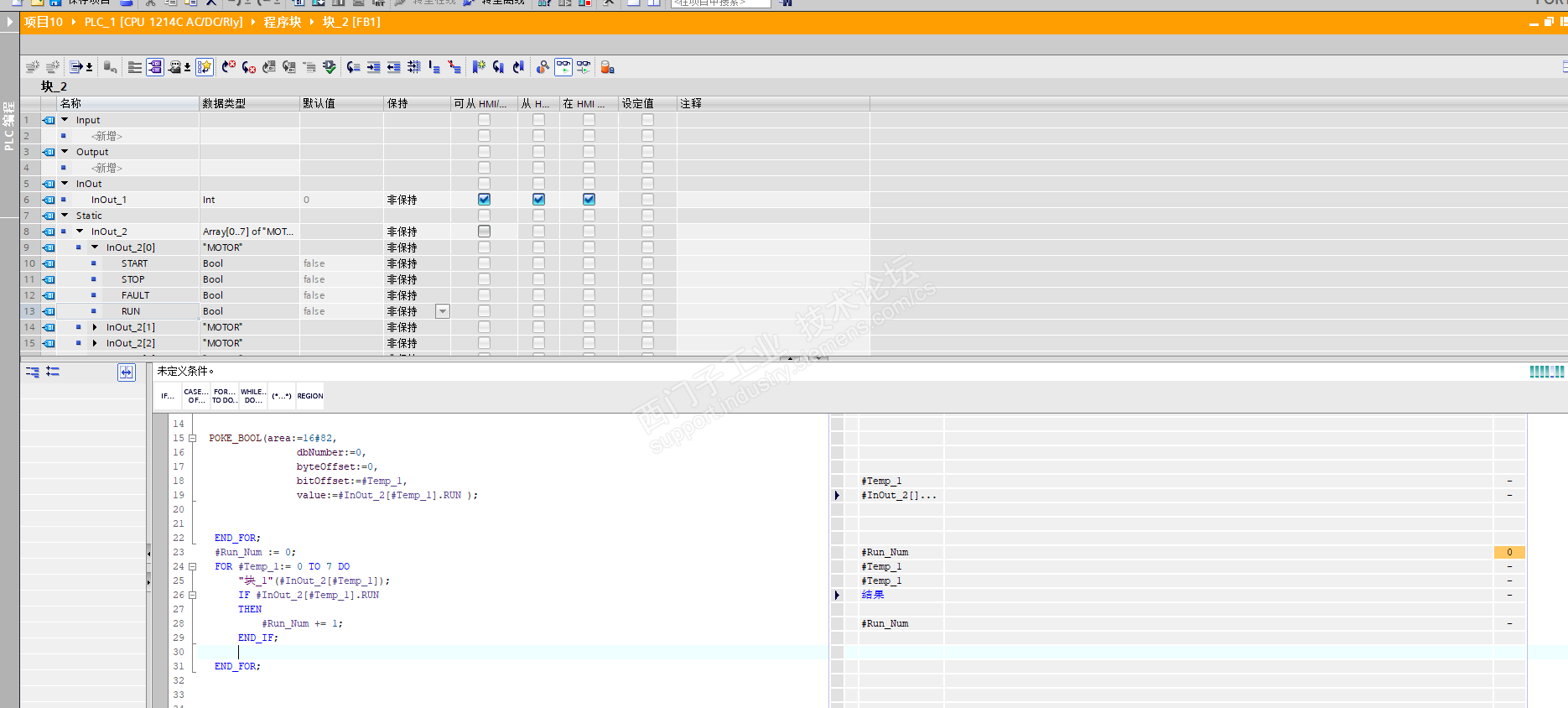
Task: Expand the InOut_2[1] array element
Action: (95, 327)
